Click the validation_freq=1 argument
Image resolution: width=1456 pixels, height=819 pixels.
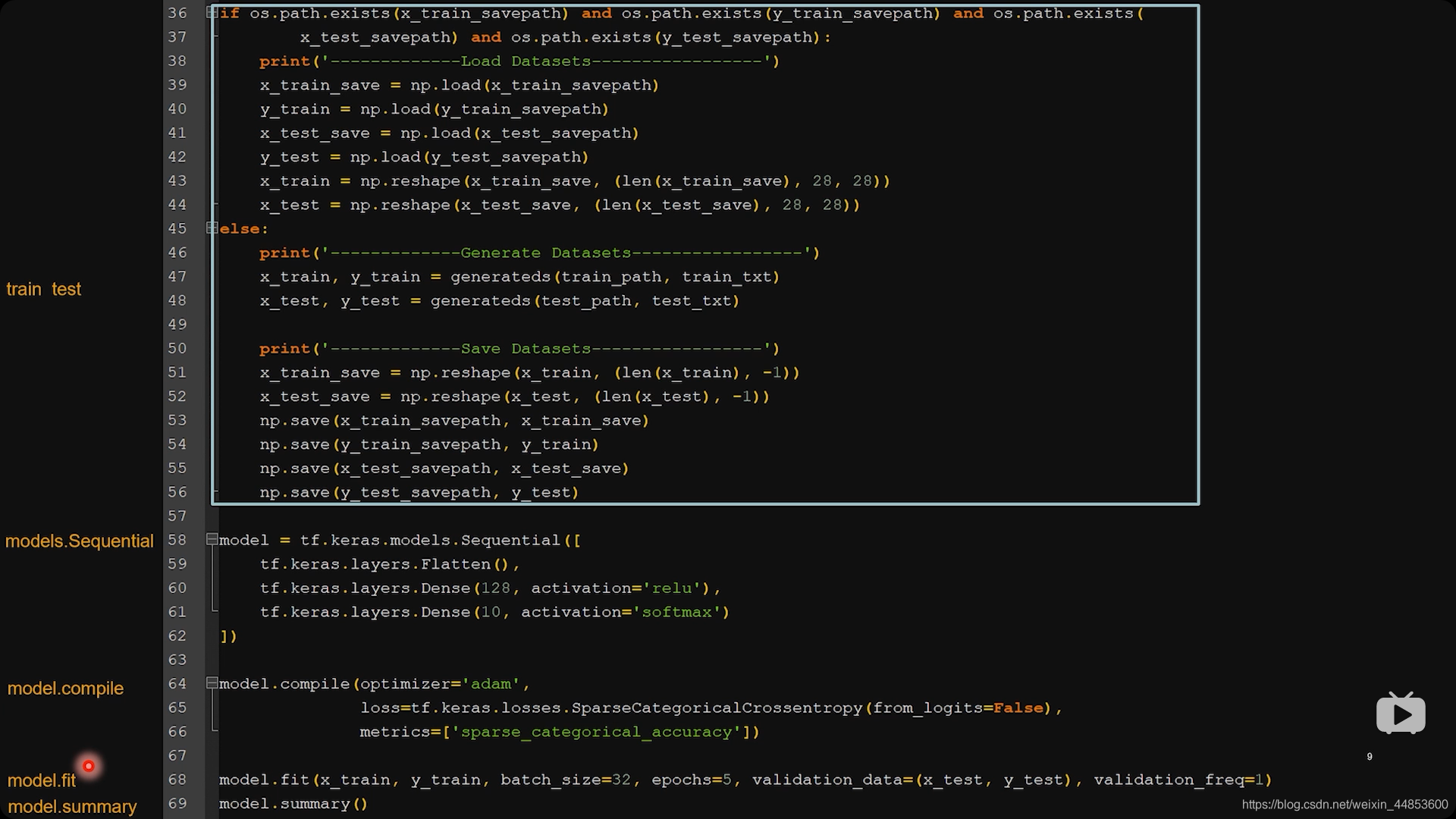click(x=1178, y=780)
